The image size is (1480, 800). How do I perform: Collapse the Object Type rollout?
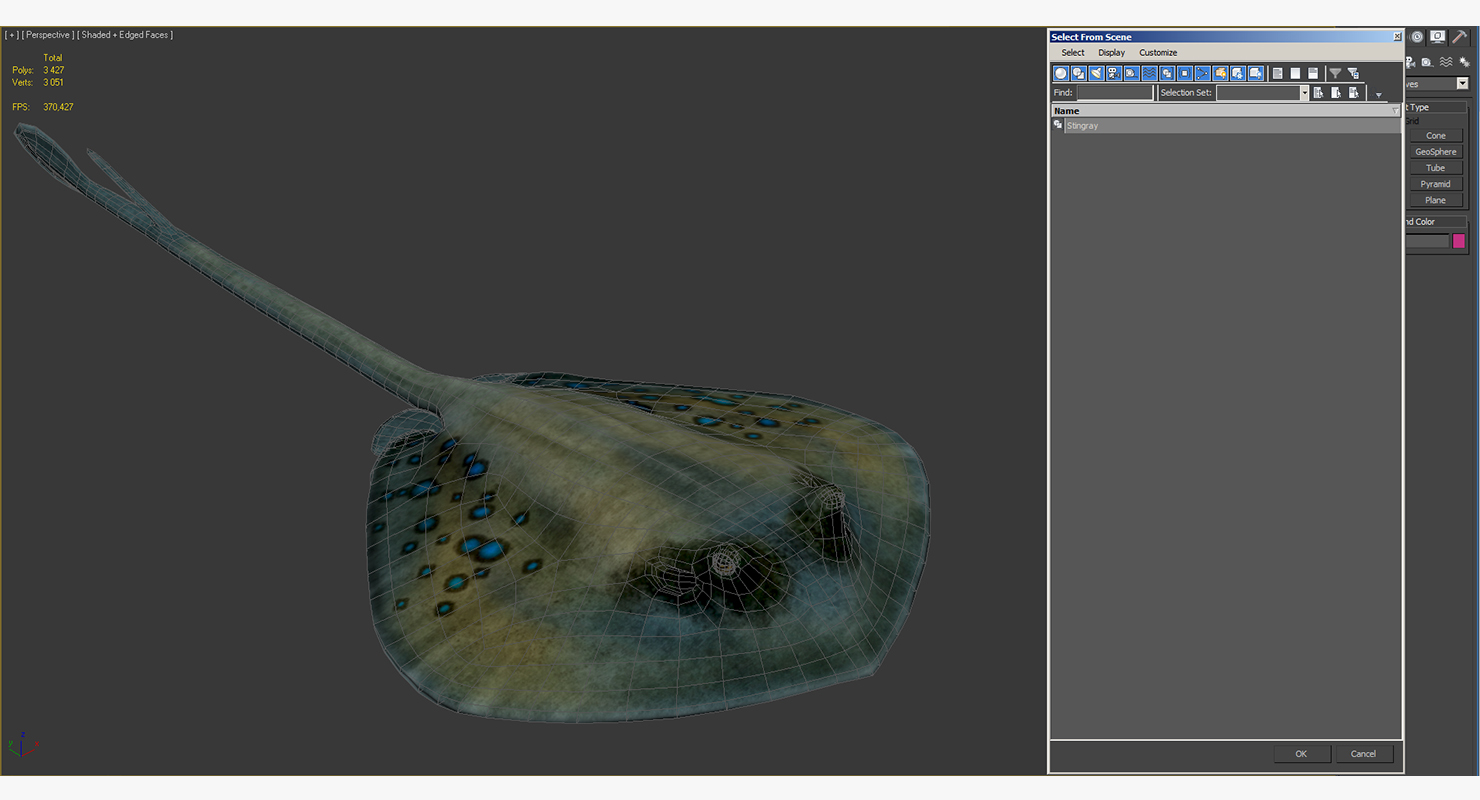[1436, 107]
